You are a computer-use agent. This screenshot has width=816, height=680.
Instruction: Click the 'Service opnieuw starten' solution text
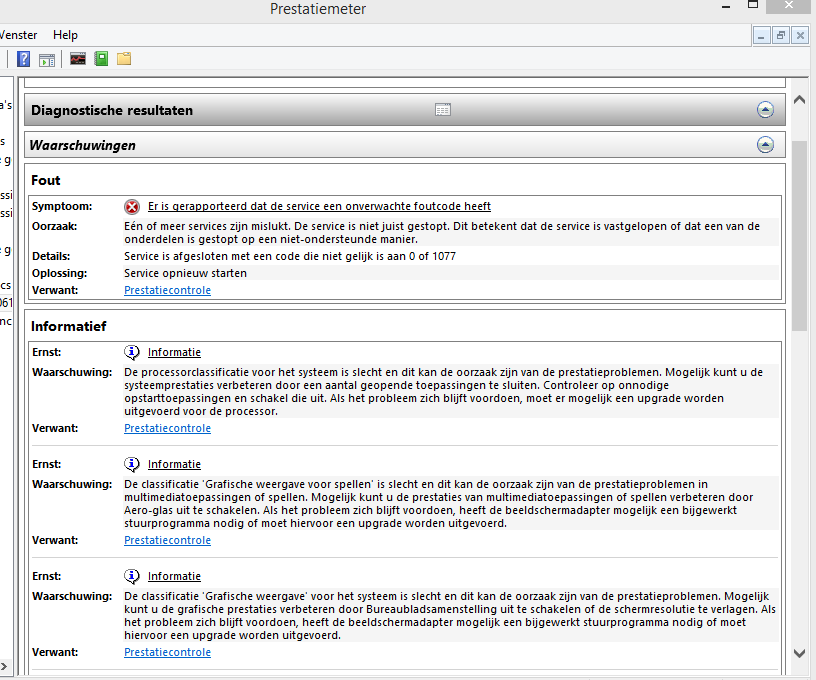tap(185, 273)
